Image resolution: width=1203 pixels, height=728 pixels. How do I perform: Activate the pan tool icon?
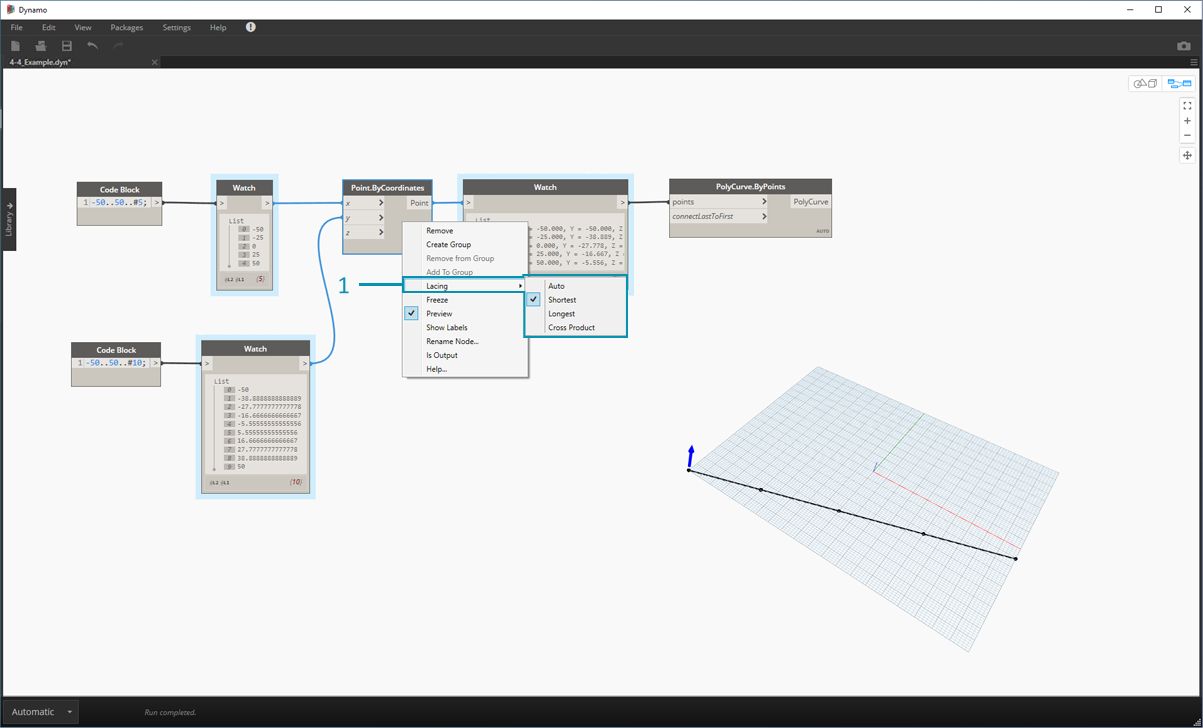[x=1187, y=155]
